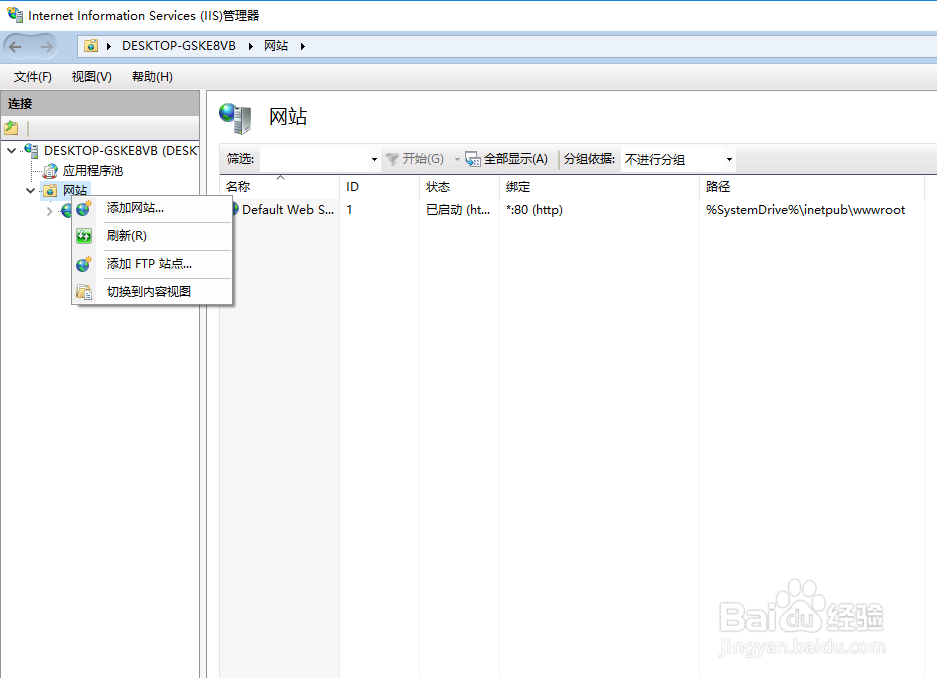Click DESKTOP-GSKE8VB in the breadcrumb

(179, 46)
